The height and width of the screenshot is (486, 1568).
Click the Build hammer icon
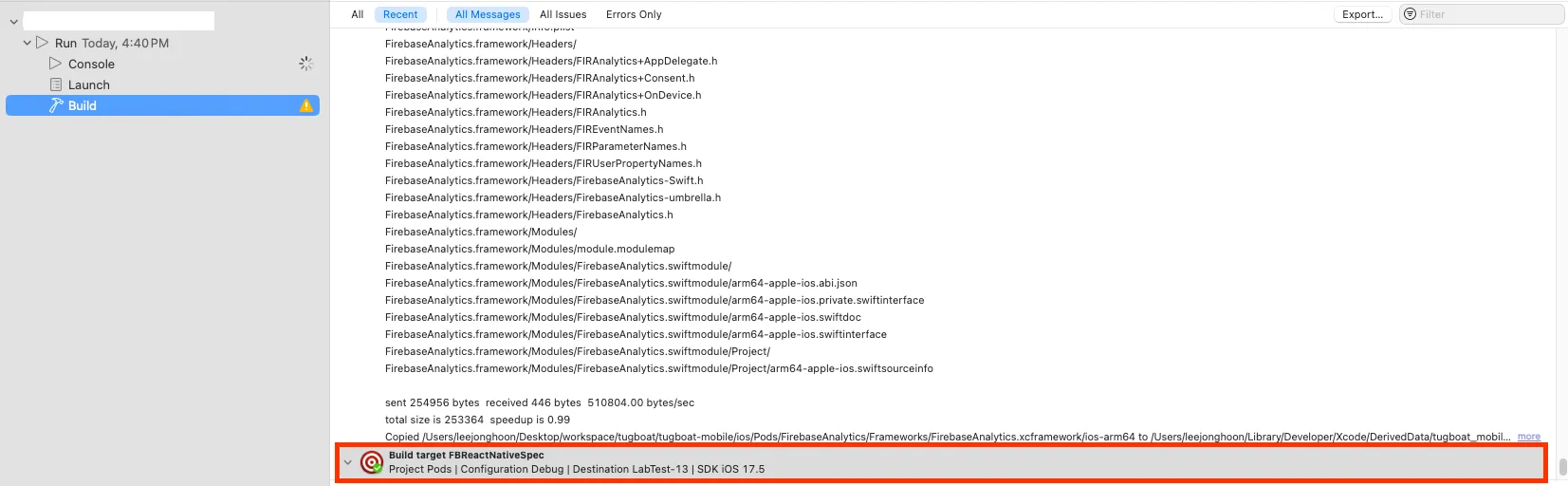(56, 105)
